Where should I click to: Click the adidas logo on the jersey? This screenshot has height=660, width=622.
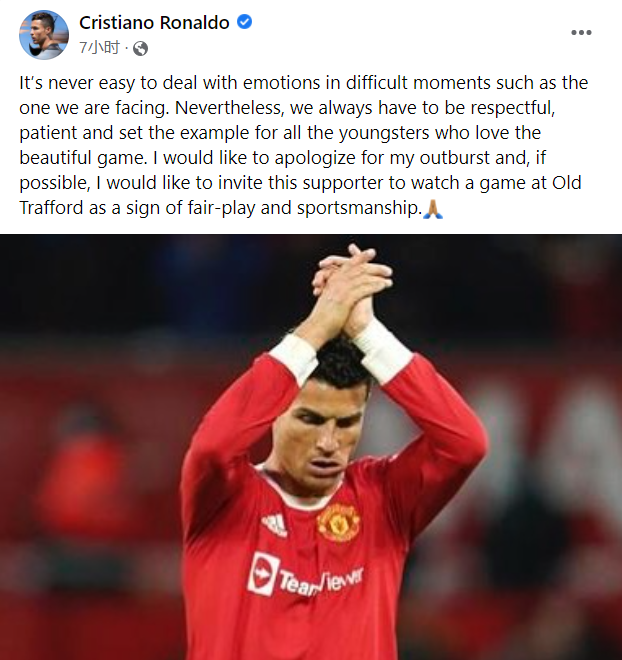click(275, 525)
